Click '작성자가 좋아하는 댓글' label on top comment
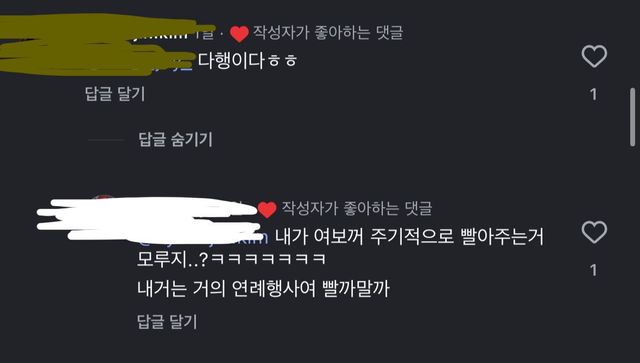This screenshot has height=363, width=640. pyautogui.click(x=328, y=32)
